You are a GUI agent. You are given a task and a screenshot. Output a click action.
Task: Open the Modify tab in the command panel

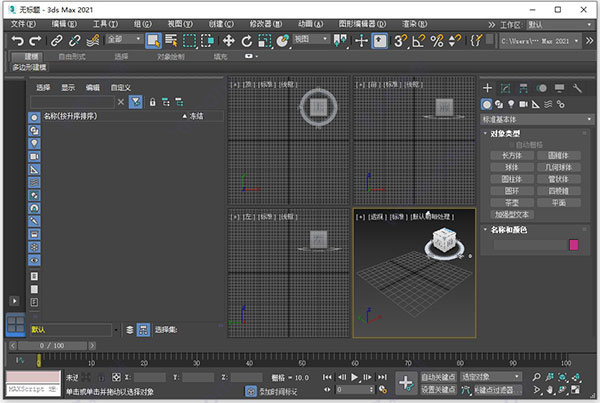point(505,89)
